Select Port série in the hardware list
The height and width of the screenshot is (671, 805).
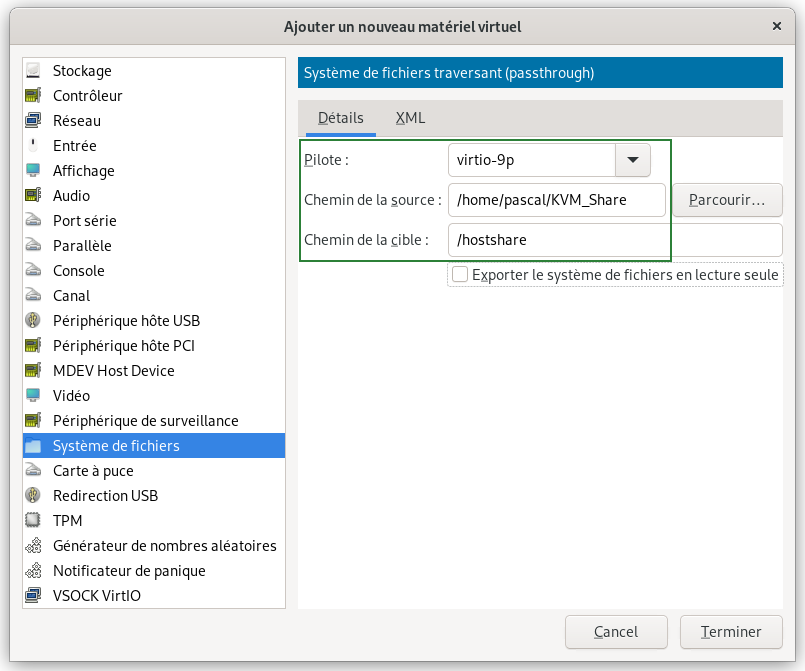tap(154, 221)
